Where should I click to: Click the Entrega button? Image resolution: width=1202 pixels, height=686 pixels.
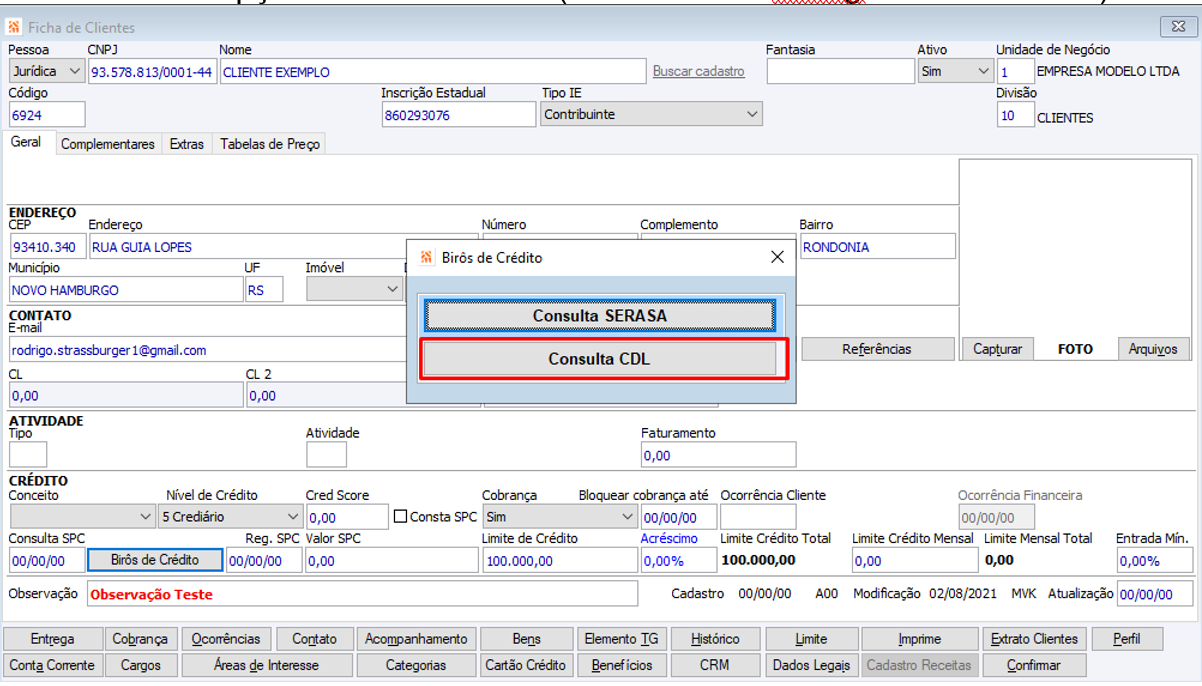53,639
